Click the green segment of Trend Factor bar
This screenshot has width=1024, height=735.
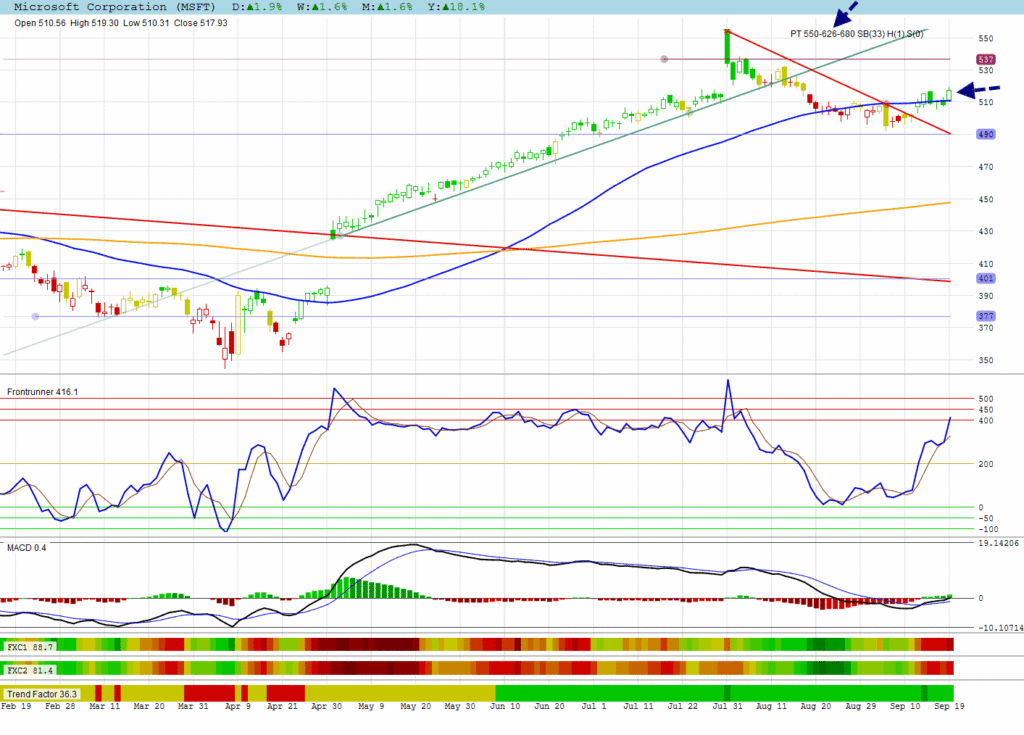click(x=720, y=693)
